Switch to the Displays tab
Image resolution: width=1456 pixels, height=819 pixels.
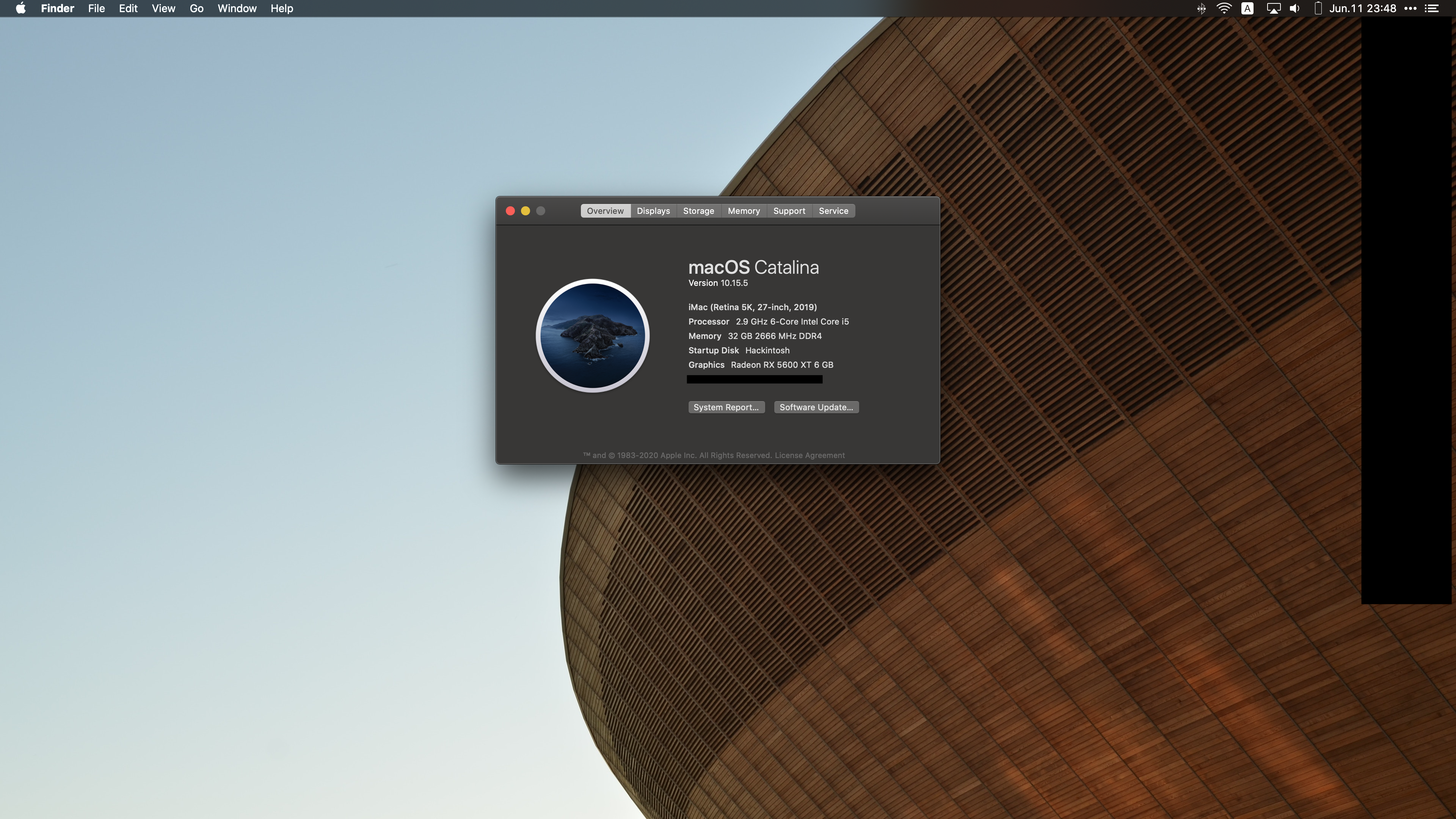click(x=653, y=211)
